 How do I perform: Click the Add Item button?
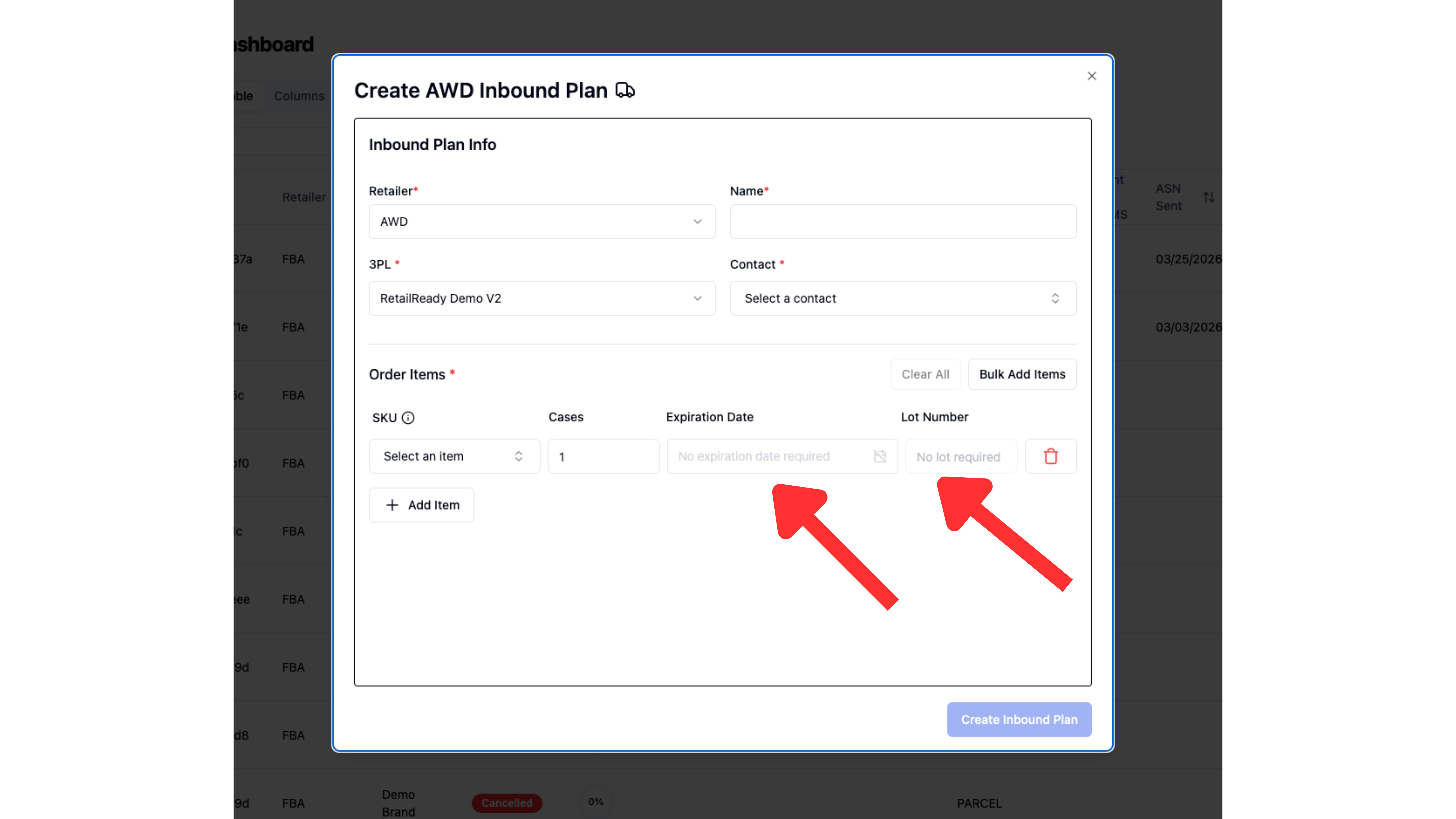point(421,505)
